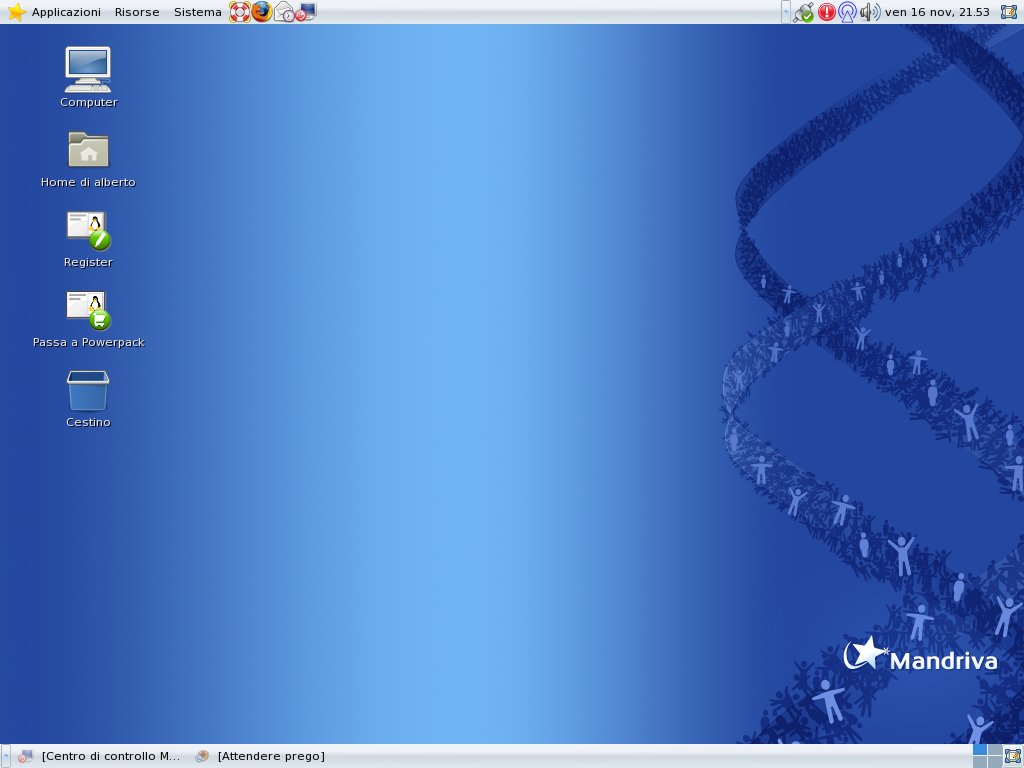Image resolution: width=1024 pixels, height=768 pixels.
Task: Open the computer control center launcher in top panel
Action: pos(306,12)
